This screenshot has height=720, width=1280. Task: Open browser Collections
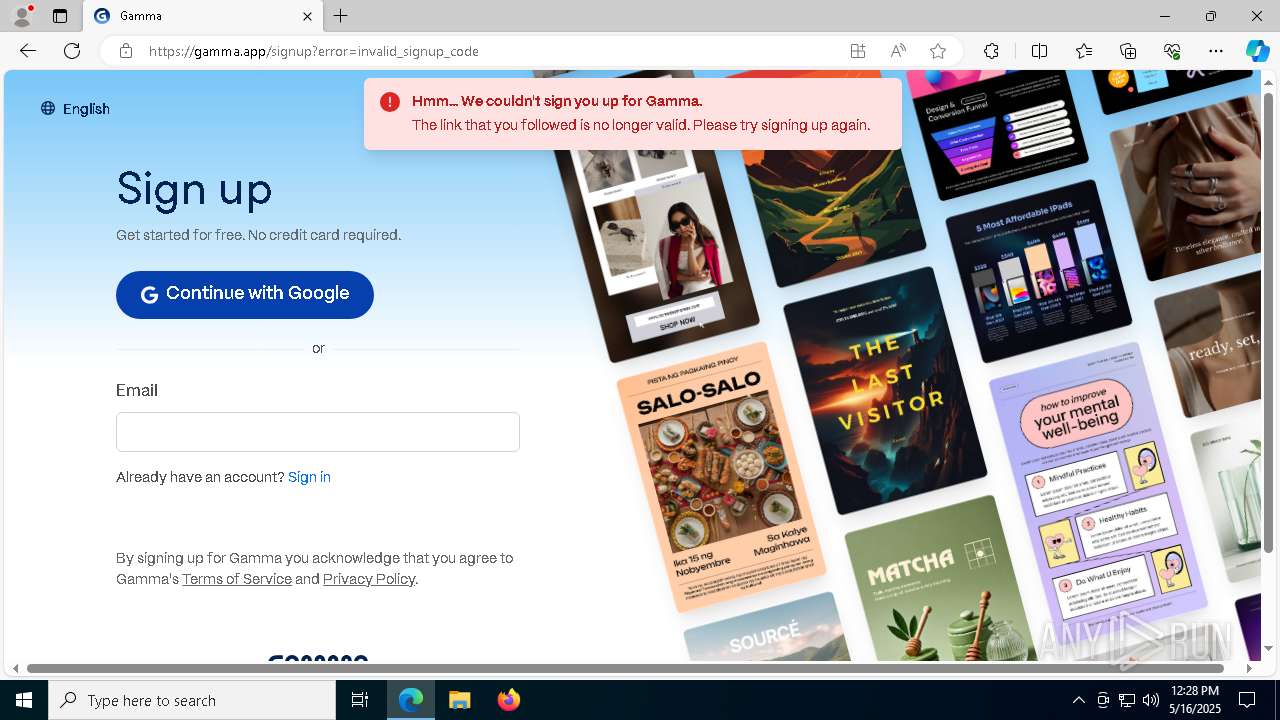(1128, 51)
